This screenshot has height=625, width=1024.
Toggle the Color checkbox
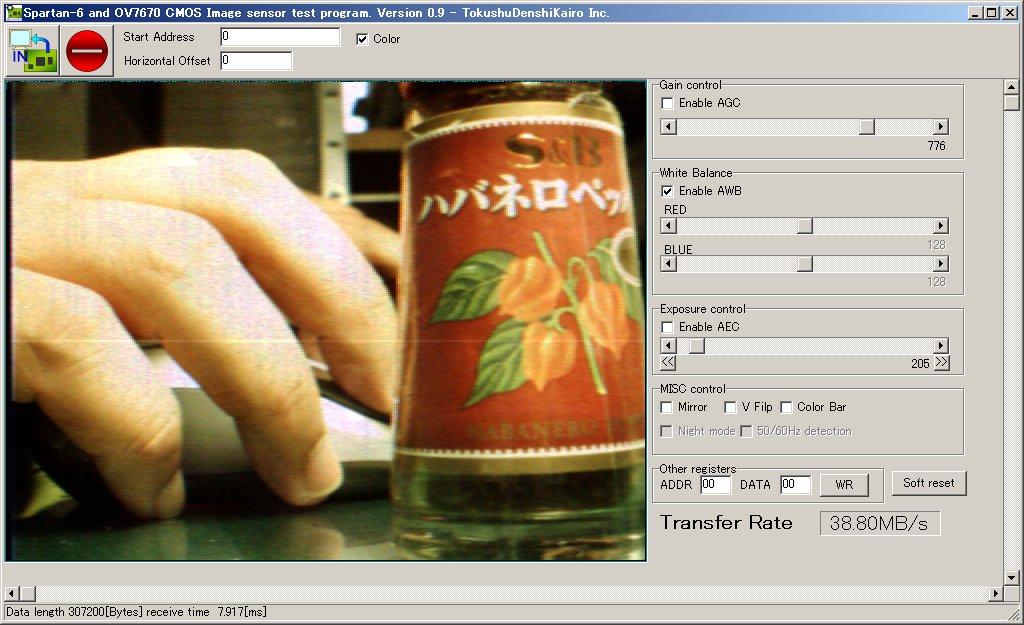(x=362, y=39)
